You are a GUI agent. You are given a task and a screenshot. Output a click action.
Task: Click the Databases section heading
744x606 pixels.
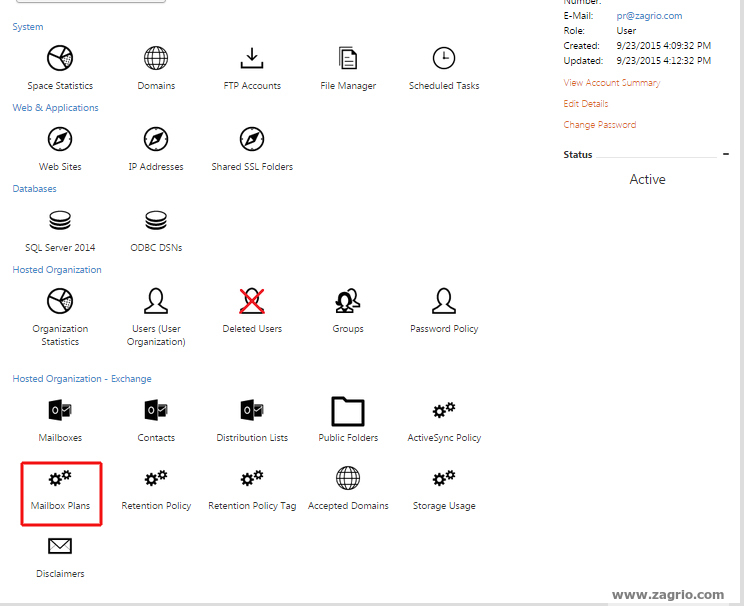click(34, 189)
